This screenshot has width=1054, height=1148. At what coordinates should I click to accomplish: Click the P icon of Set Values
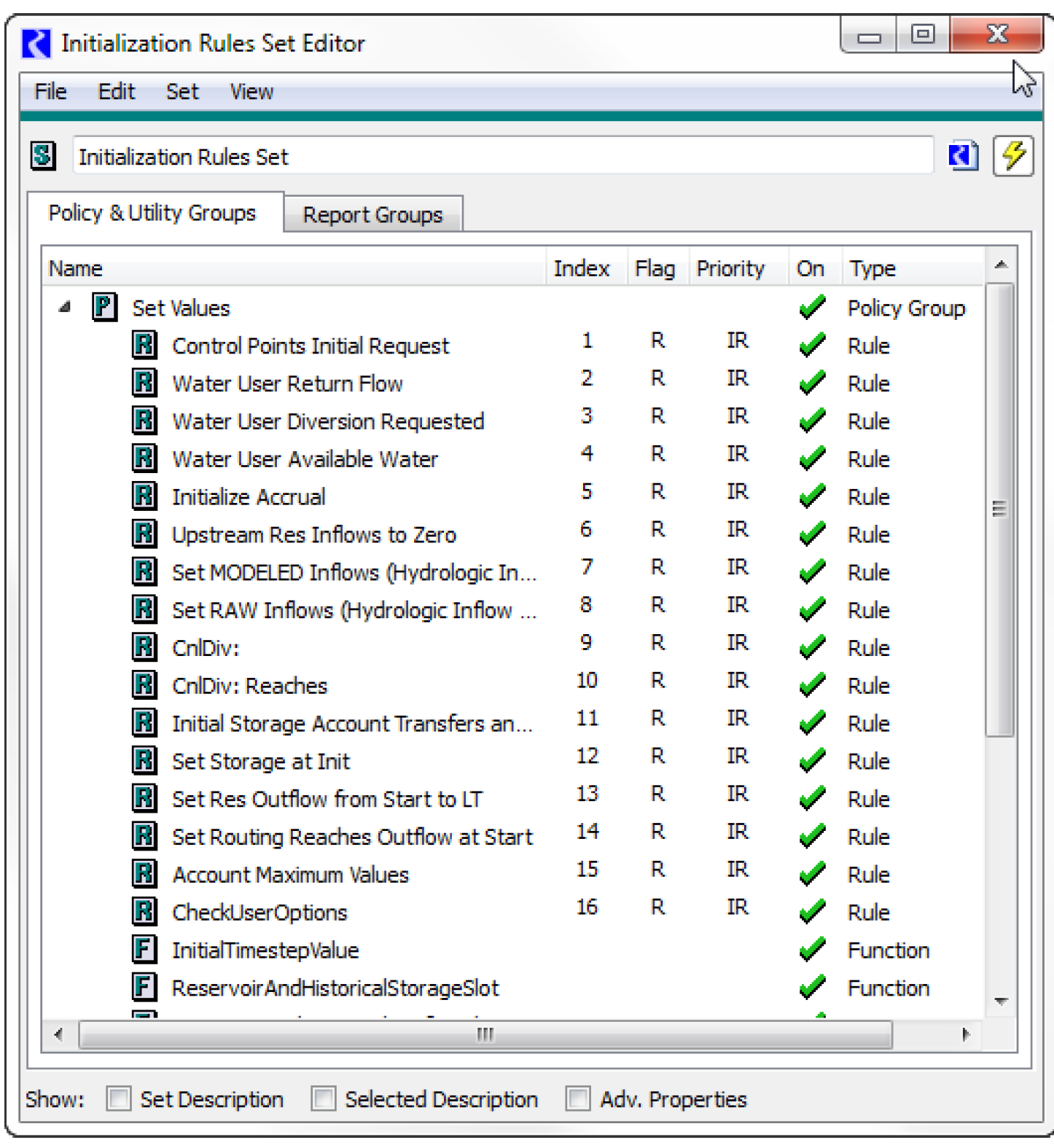point(104,308)
